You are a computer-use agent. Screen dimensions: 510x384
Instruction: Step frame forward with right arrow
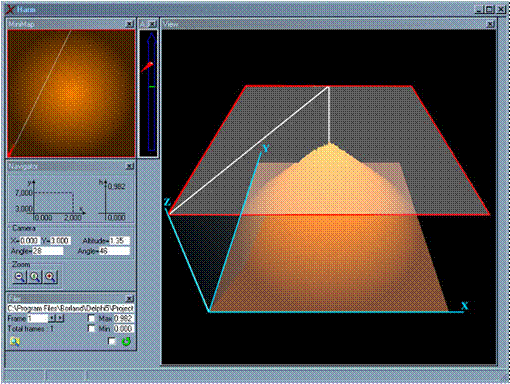(x=60, y=318)
